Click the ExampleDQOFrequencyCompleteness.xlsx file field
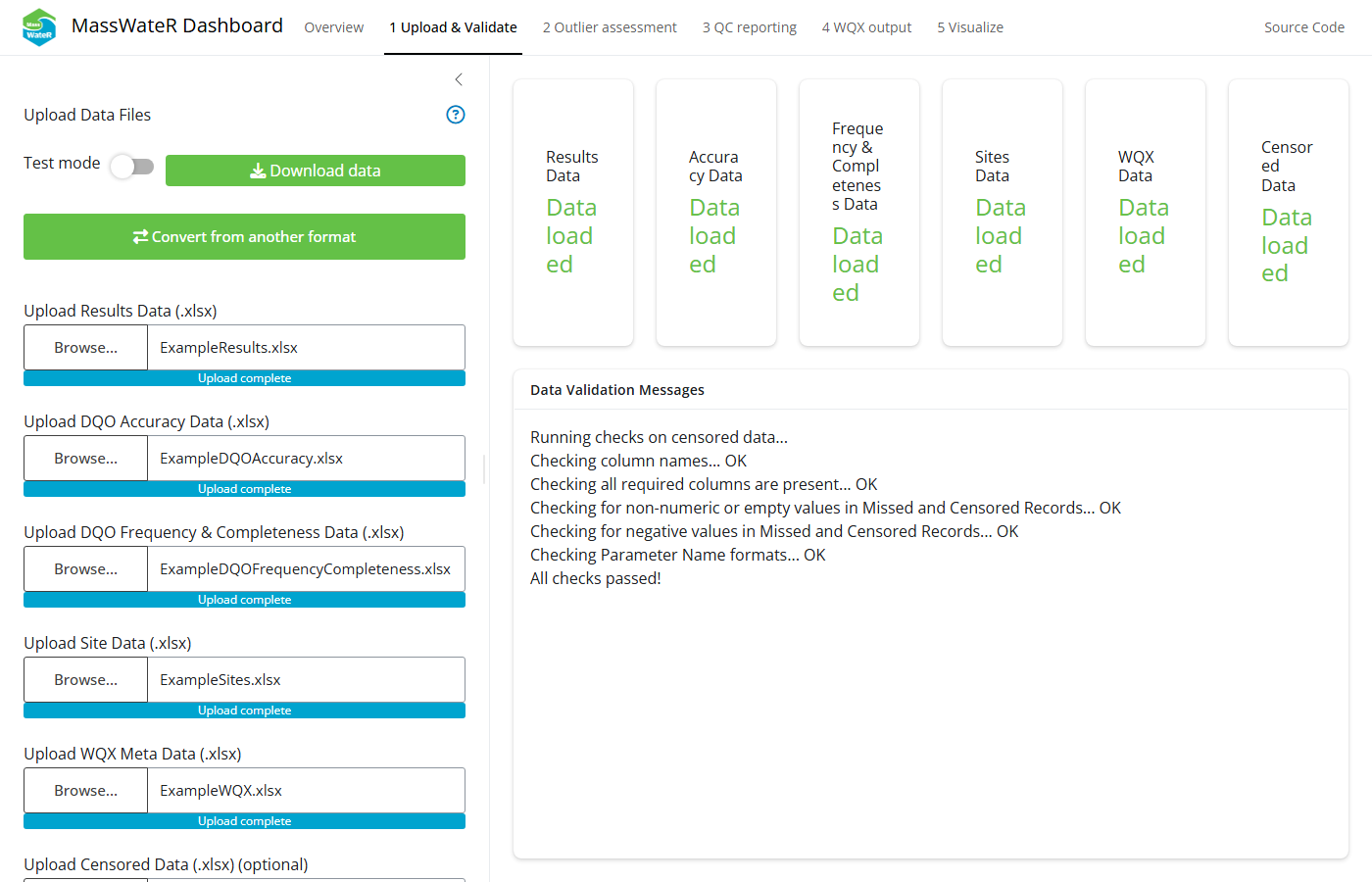Image resolution: width=1372 pixels, height=882 pixels. [307, 569]
